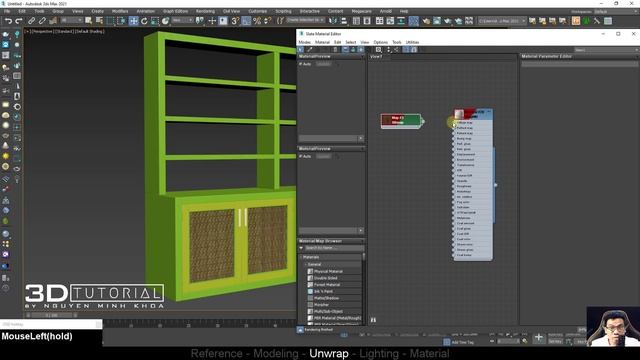Switch to the View1 tab
Screen dimensions: 640x360
coord(376,57)
